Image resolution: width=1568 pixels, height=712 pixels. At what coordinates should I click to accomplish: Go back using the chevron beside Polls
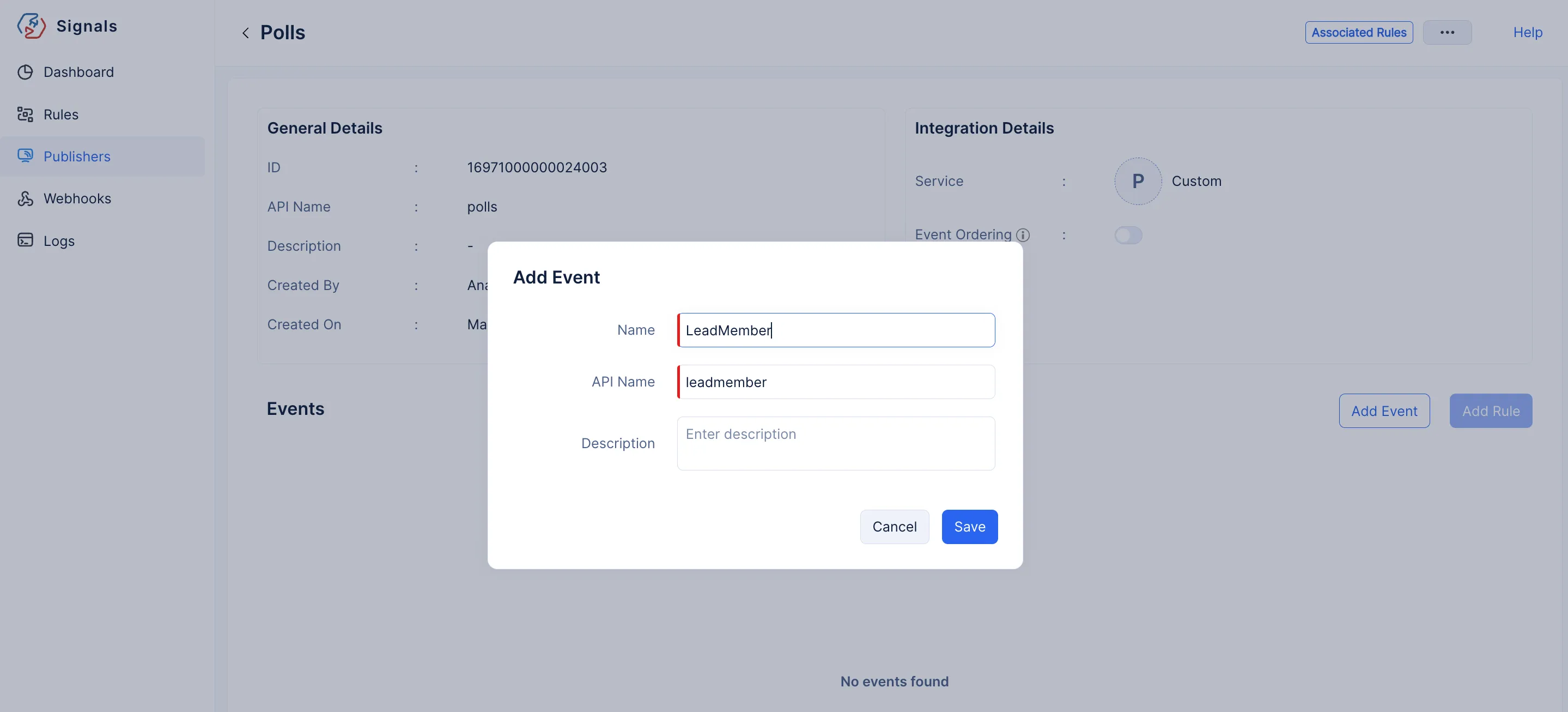pos(245,33)
